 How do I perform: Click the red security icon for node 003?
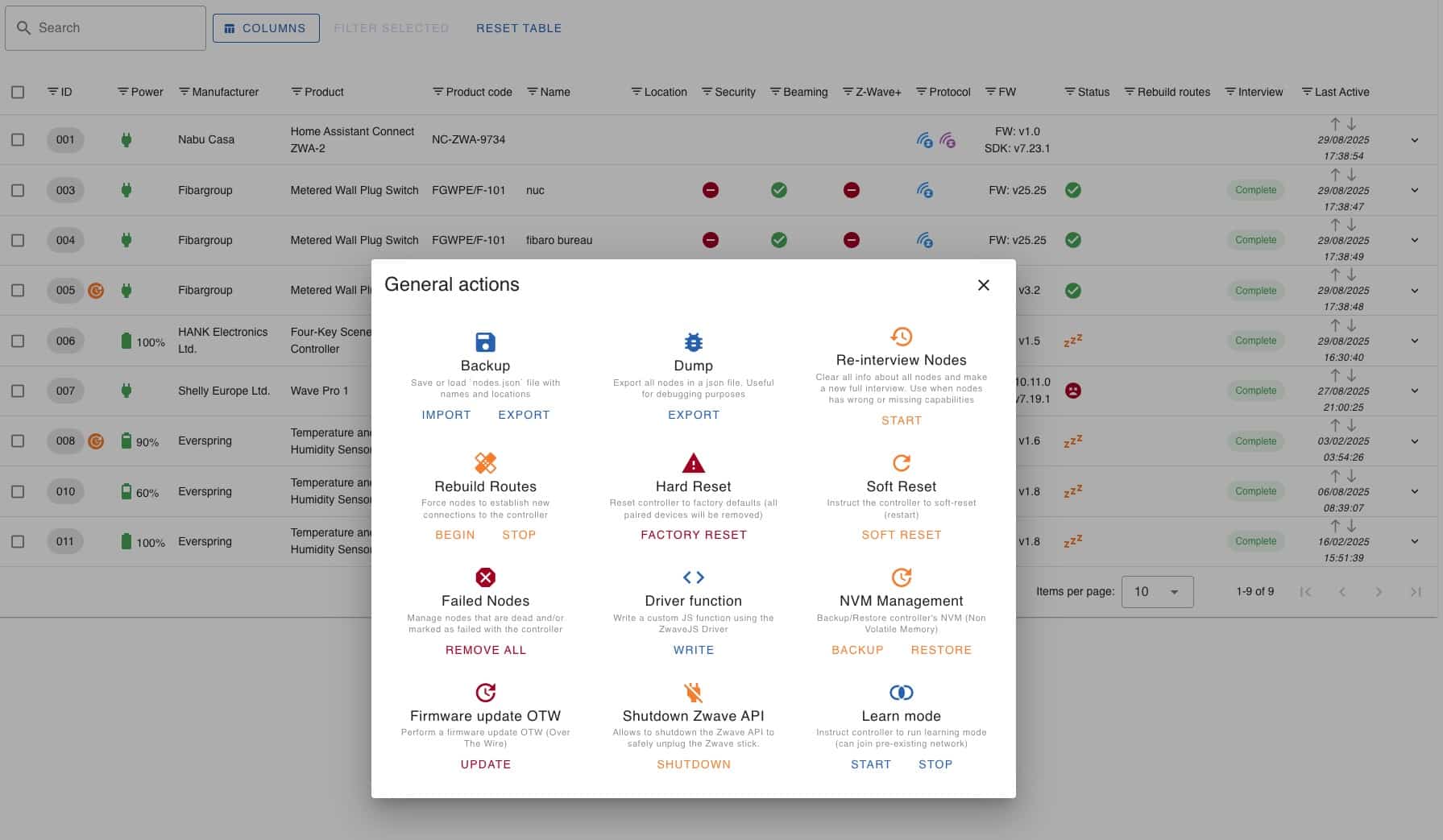click(710, 190)
